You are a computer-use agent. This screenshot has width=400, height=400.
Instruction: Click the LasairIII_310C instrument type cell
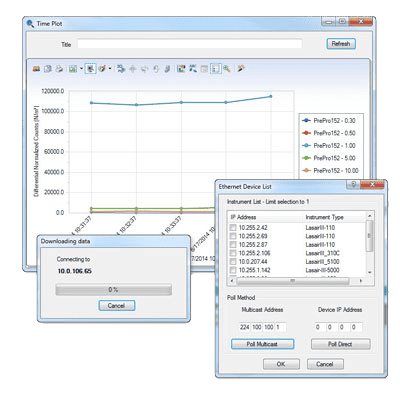(x=322, y=253)
